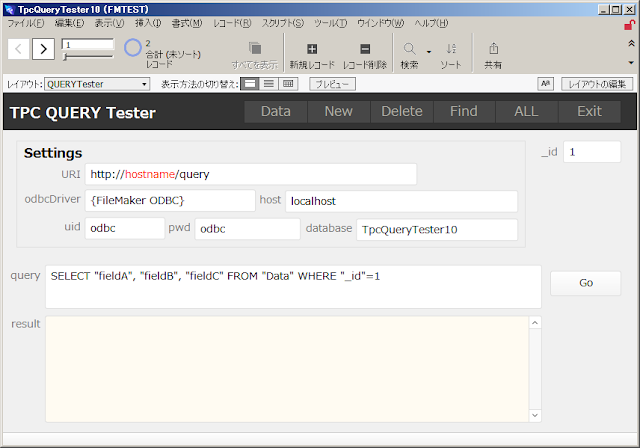Click the ALL button in header
The width and height of the screenshot is (640, 448).
tap(527, 111)
